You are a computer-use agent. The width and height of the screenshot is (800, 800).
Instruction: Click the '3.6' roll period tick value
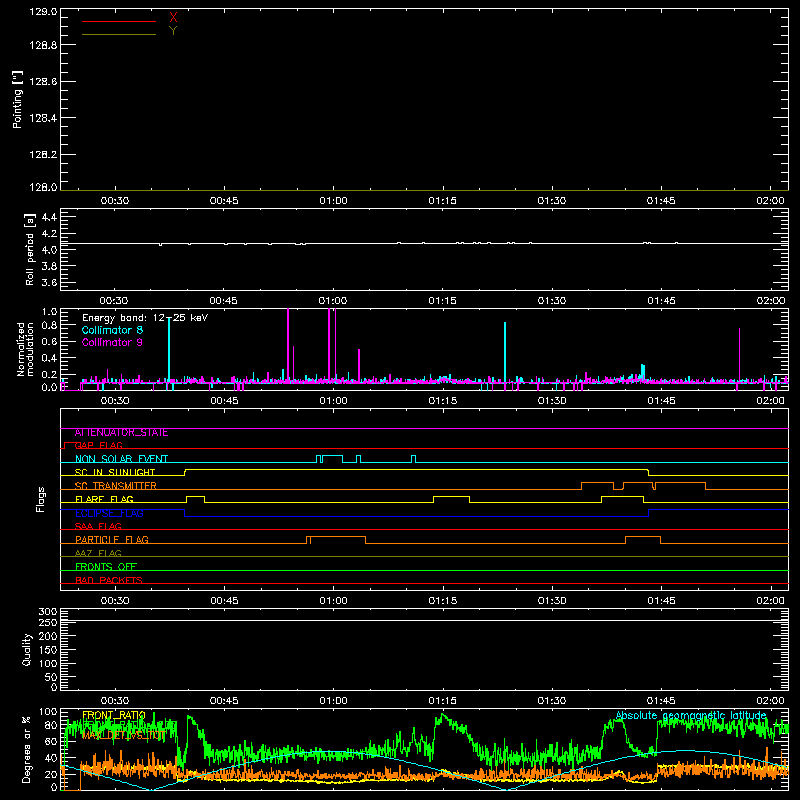49,283
